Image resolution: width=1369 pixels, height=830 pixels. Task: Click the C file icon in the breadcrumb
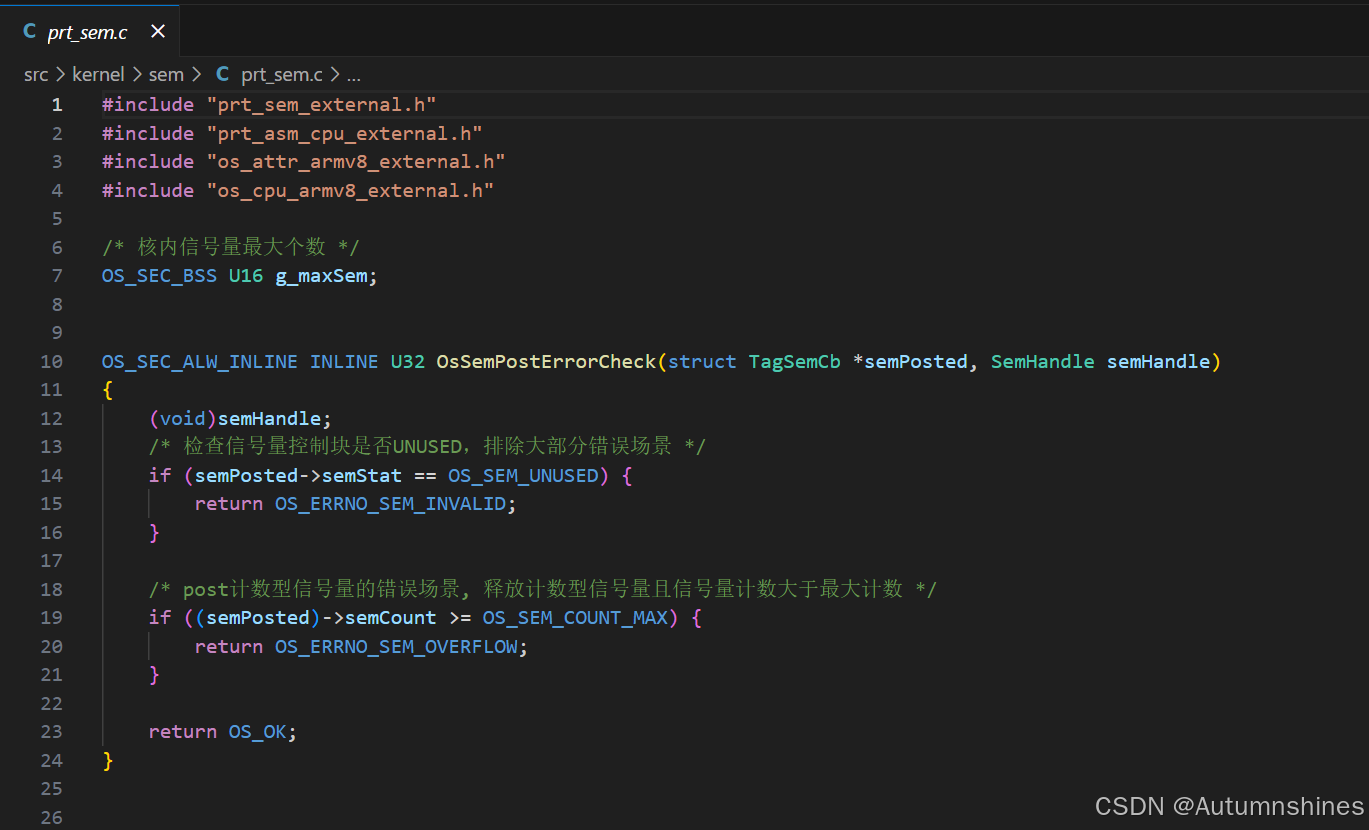pos(222,74)
